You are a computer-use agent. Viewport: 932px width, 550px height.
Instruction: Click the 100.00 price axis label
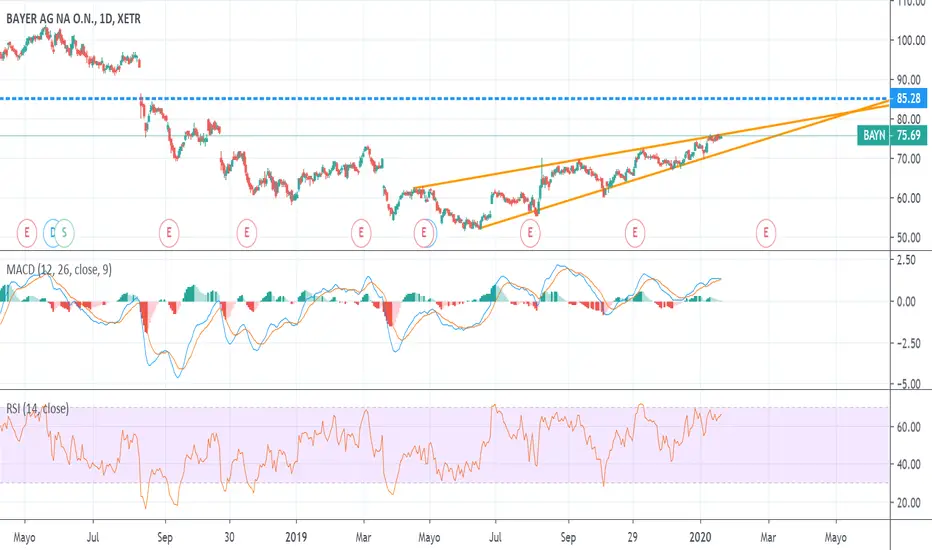pos(911,40)
